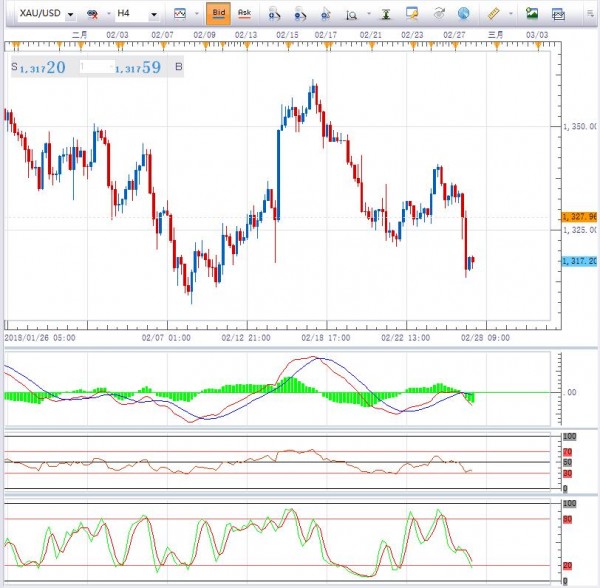Click the S sell price 1,317.20
Screen dimensions: 600x588
click(x=40, y=67)
